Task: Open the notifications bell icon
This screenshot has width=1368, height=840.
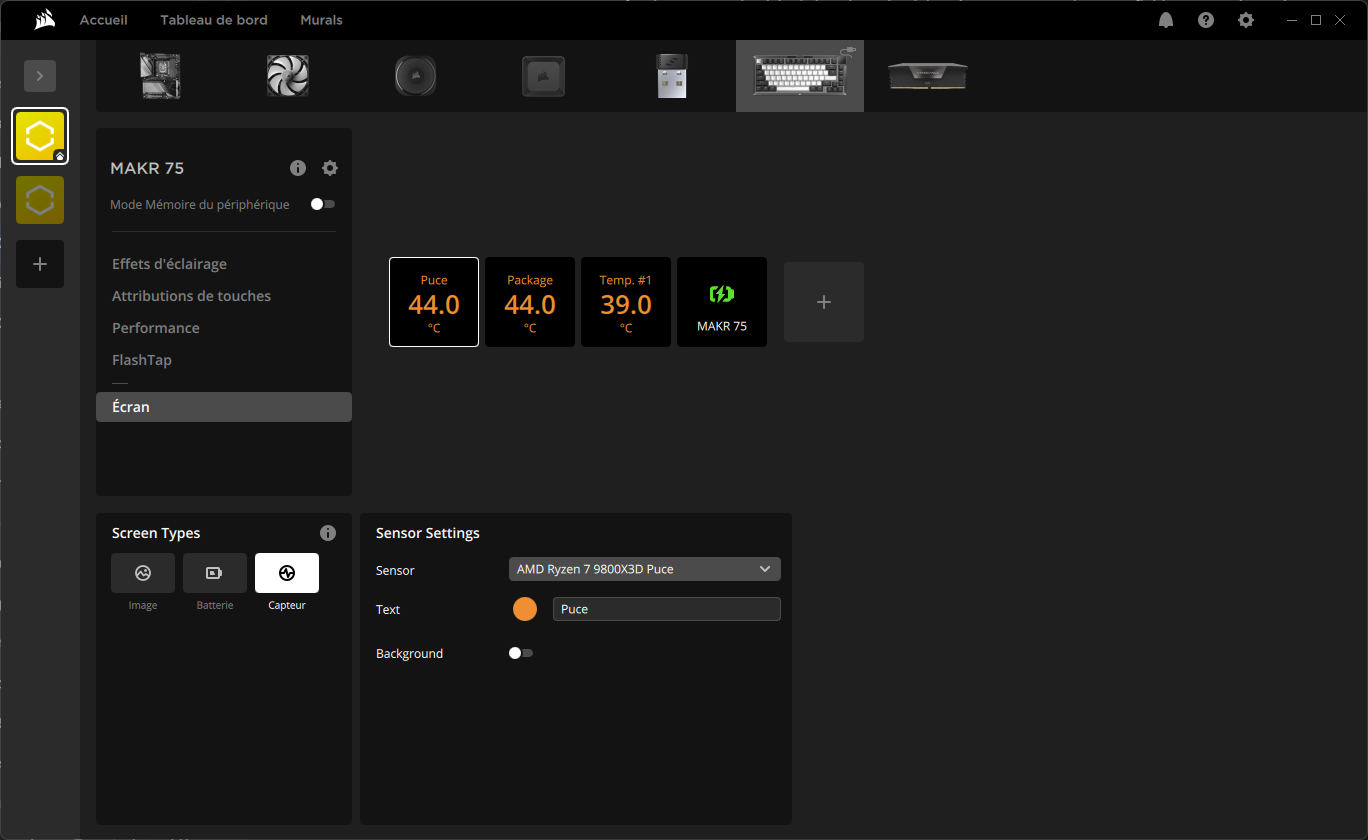Action: point(1166,20)
